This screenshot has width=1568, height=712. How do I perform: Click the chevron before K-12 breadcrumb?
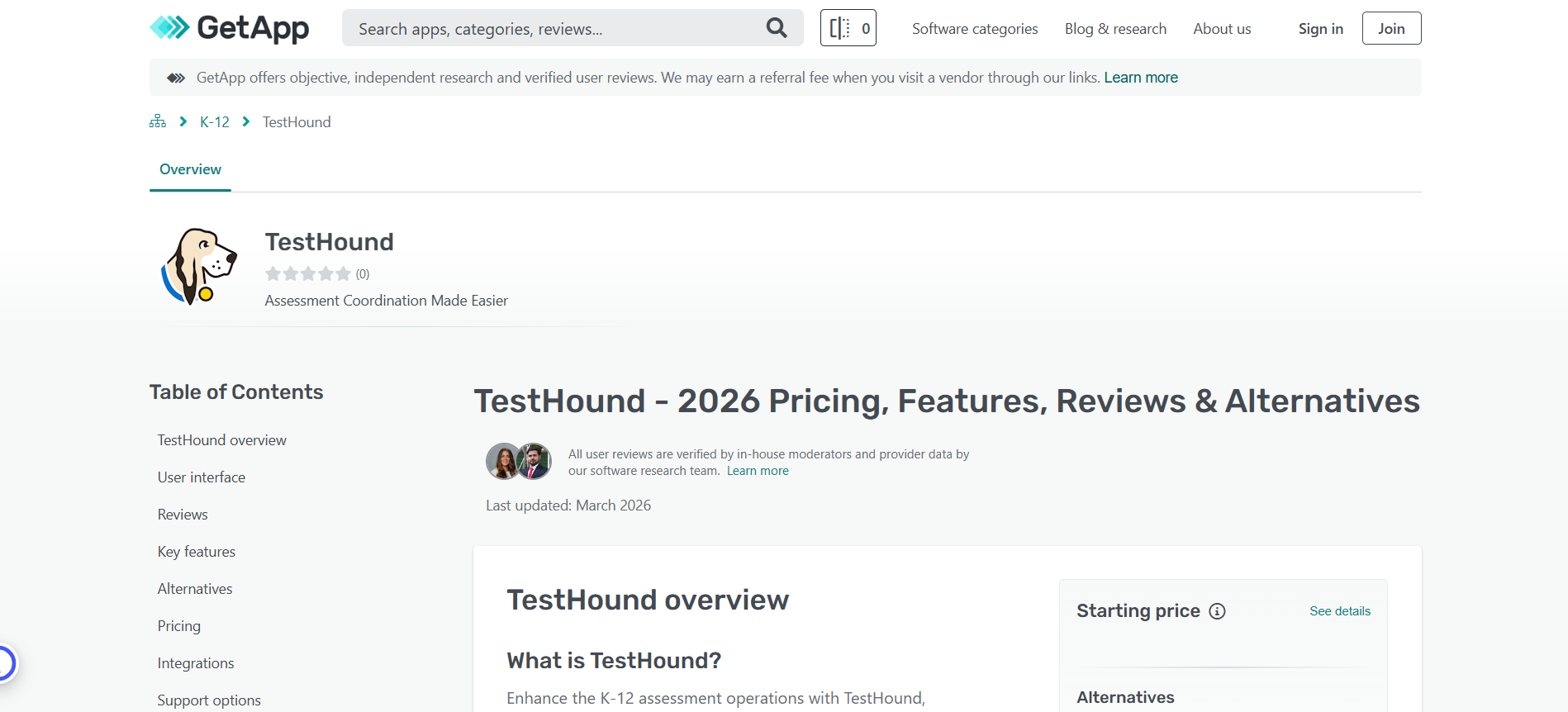pyautogui.click(x=183, y=121)
